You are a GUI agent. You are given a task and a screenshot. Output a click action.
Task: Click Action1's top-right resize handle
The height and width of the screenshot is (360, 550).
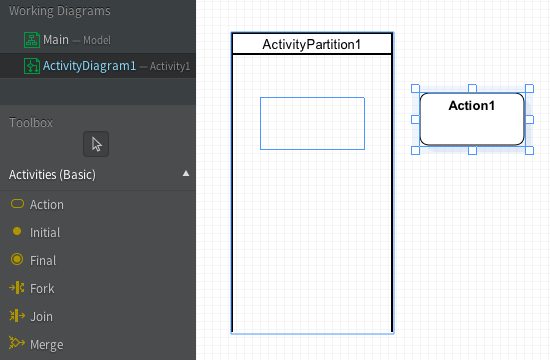click(x=529, y=88)
